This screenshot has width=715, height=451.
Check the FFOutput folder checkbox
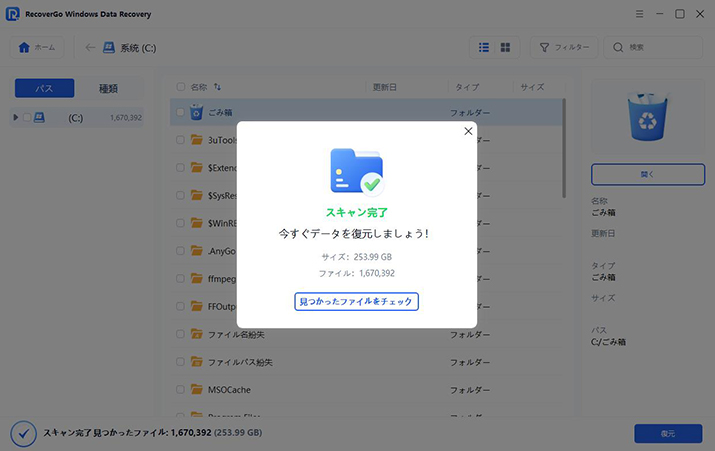click(181, 306)
